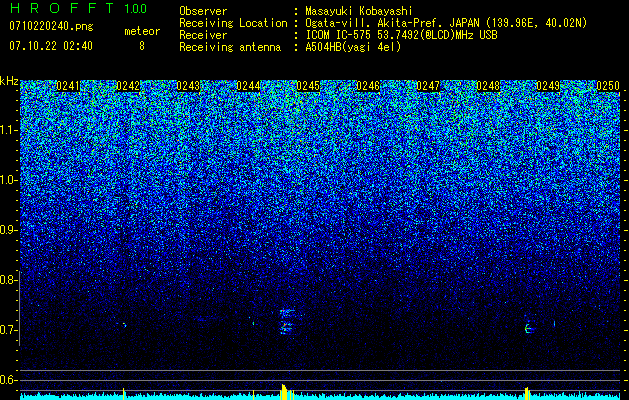The width and height of the screenshot is (629, 400).
Task: Select the filename 0710220240.png
Action: pos(51,27)
